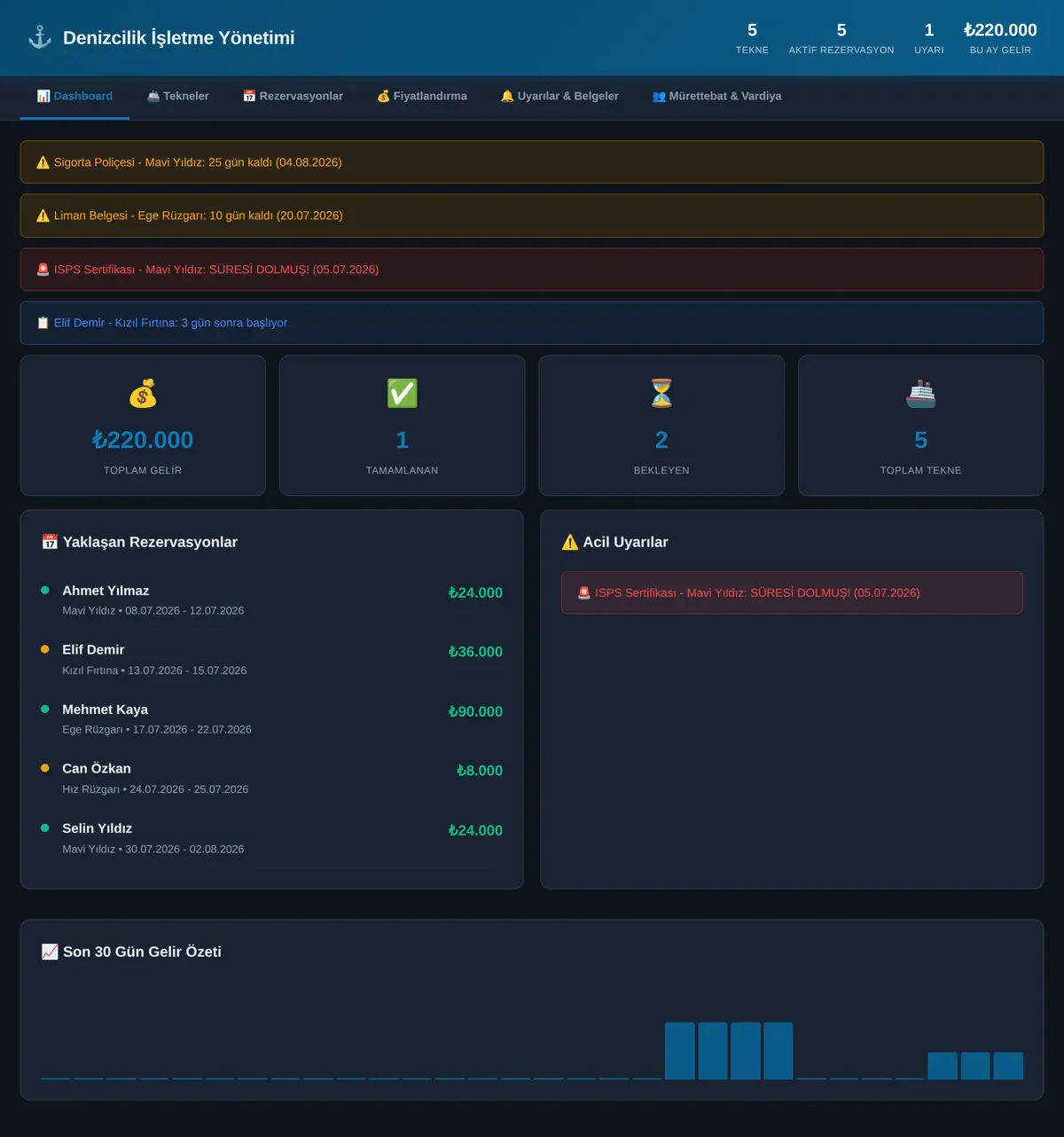Select the Ahmet Yılmaz reservation name
The height and width of the screenshot is (1137, 1064).
pyautogui.click(x=106, y=591)
